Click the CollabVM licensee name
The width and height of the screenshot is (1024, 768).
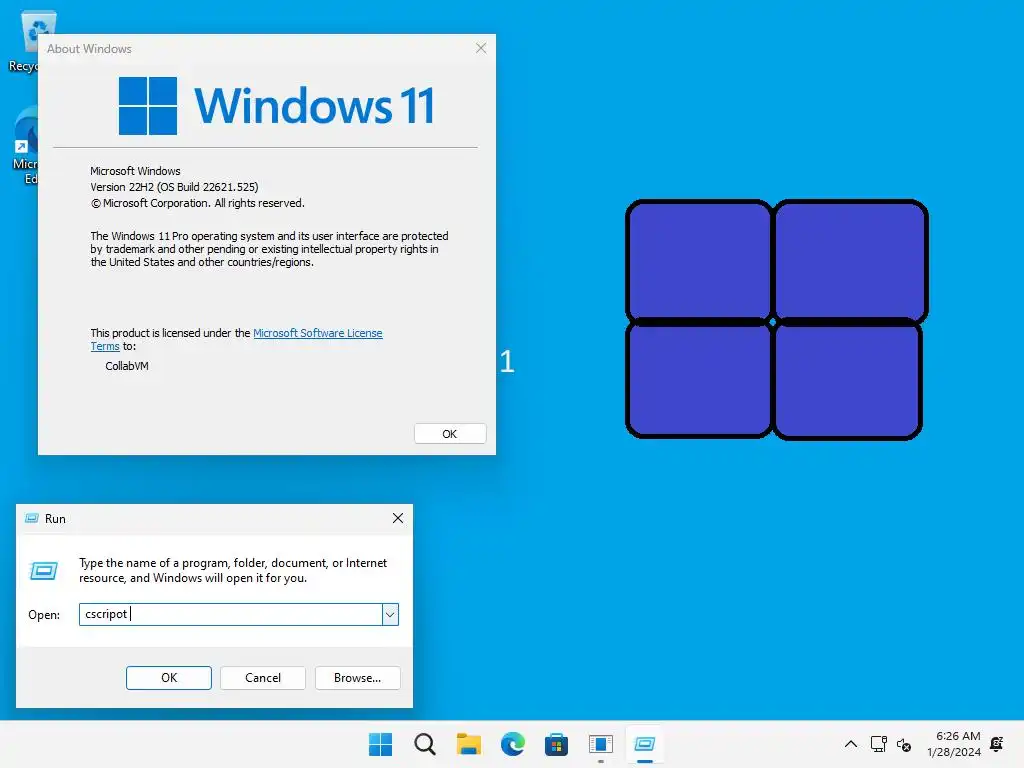(x=127, y=366)
